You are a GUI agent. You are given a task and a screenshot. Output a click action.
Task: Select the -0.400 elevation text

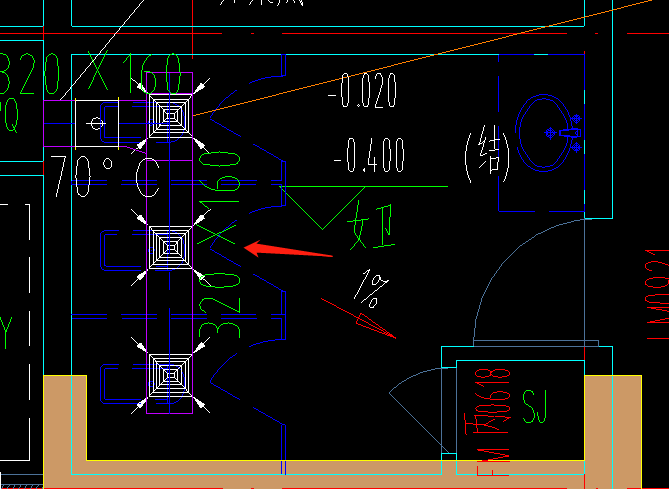coord(369,156)
